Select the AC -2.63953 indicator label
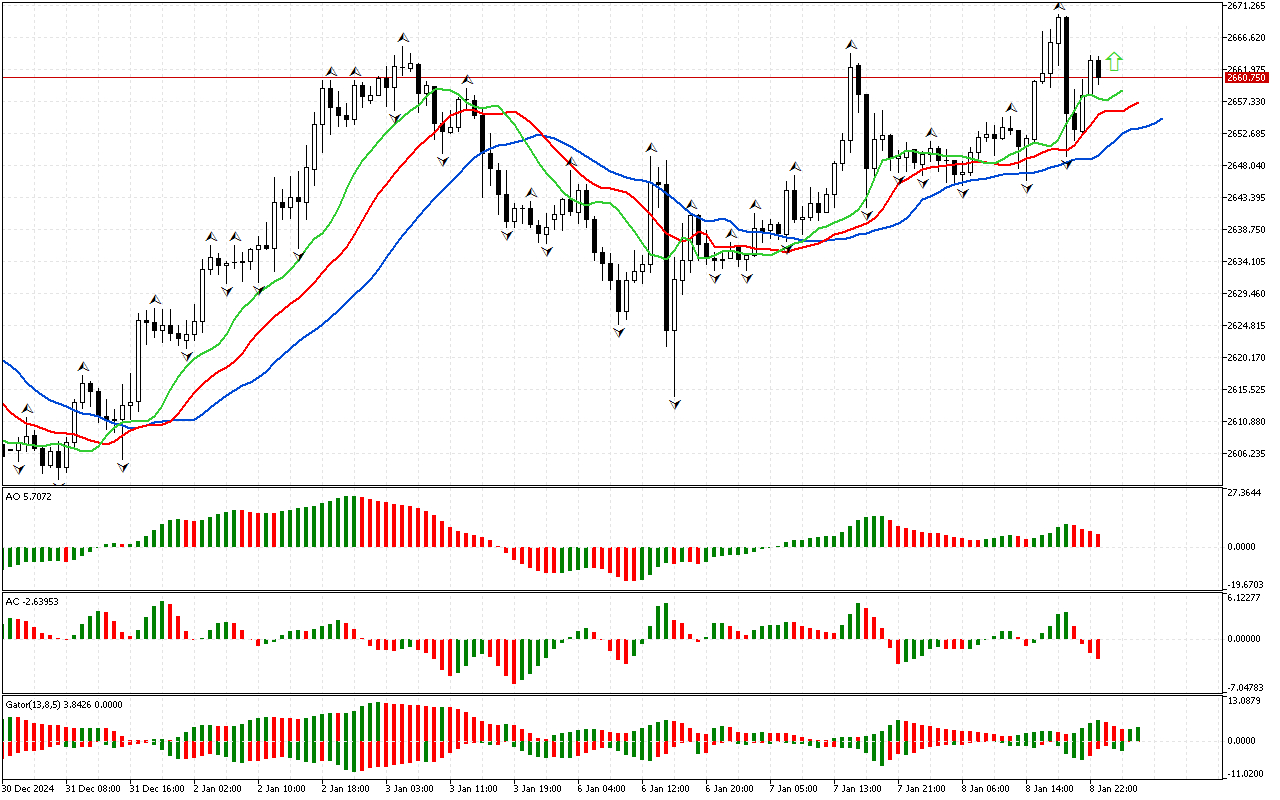 click(x=32, y=601)
